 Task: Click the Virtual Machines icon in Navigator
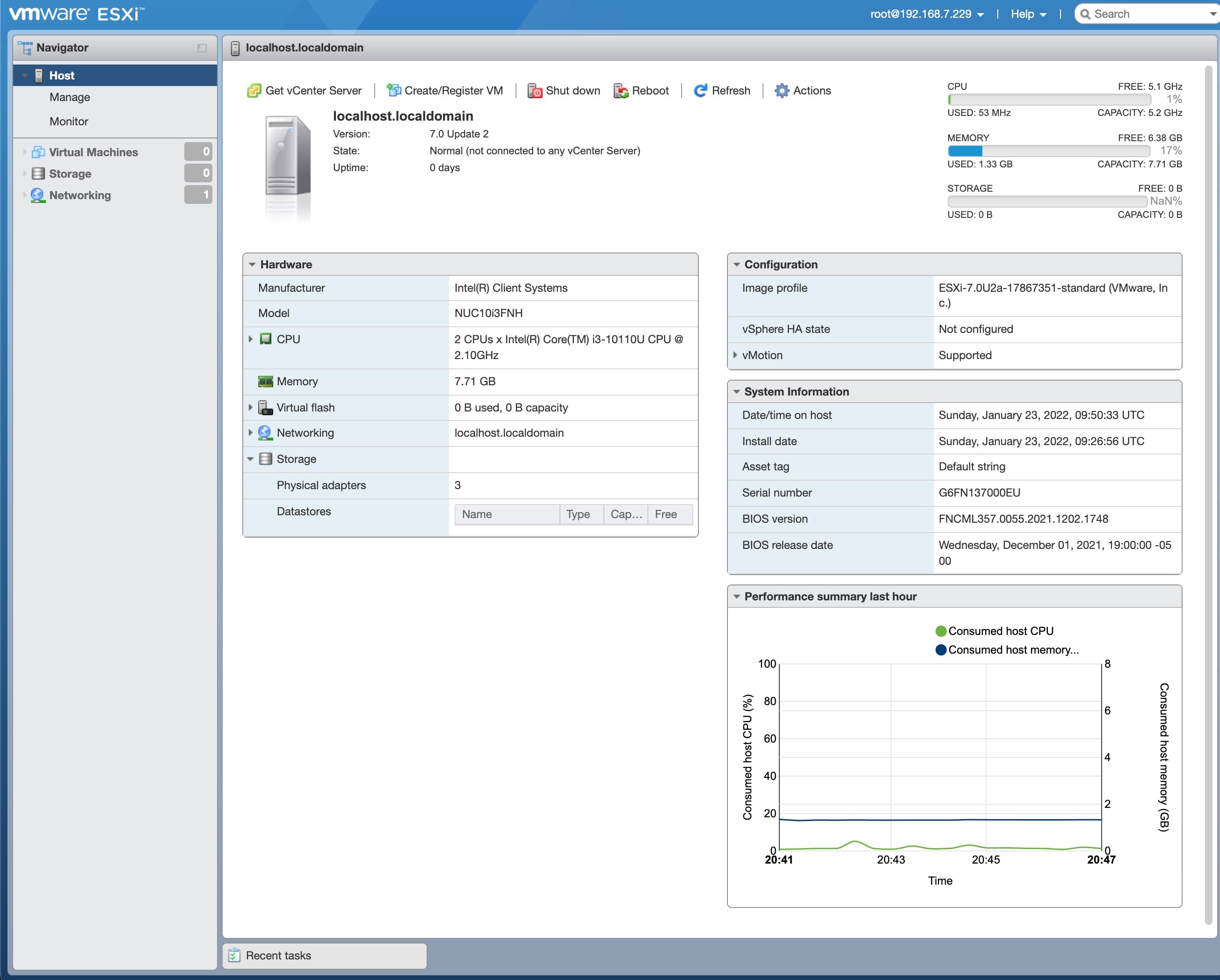click(38, 151)
